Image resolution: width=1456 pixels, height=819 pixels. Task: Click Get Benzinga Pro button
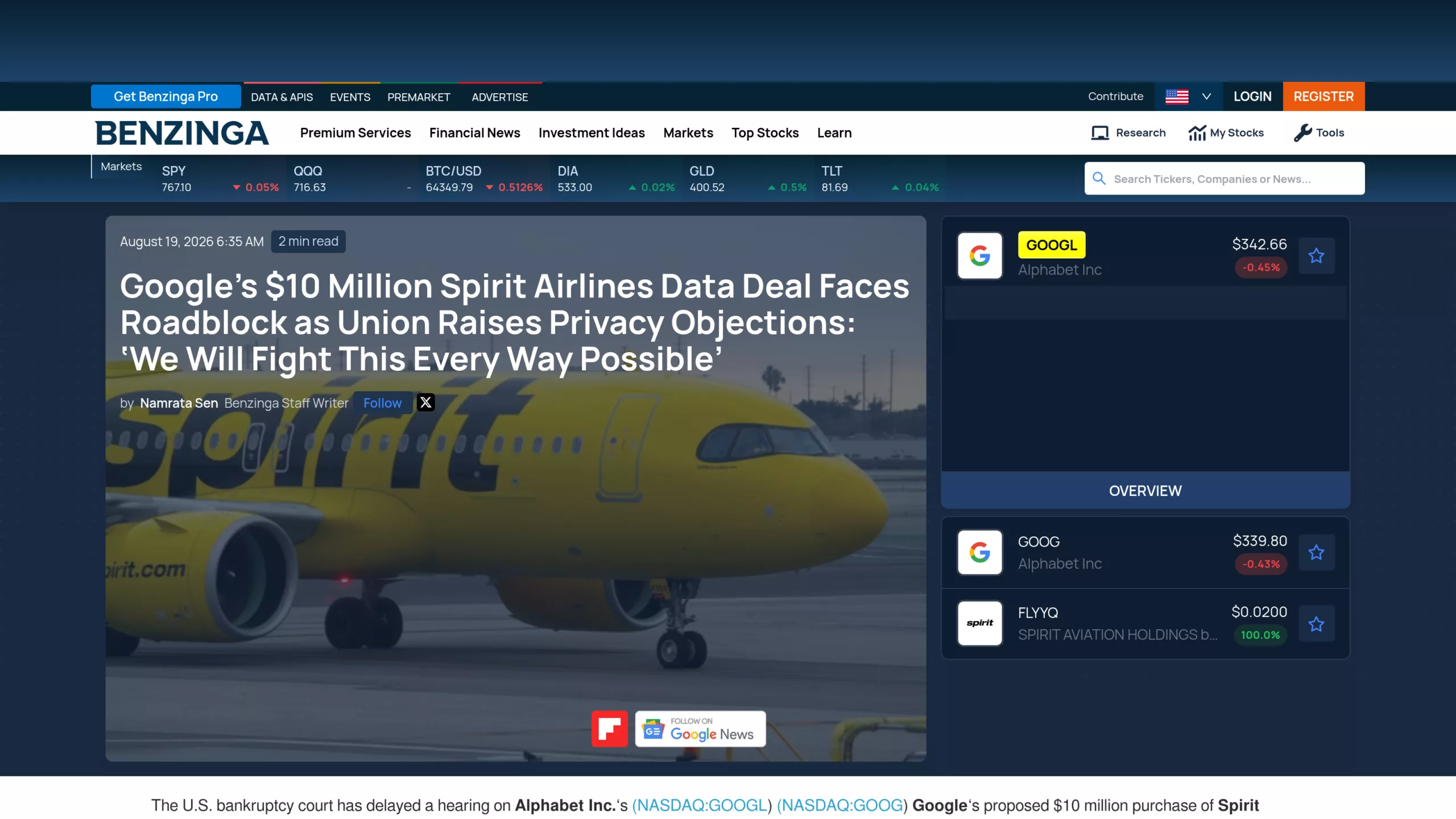pyautogui.click(x=166, y=97)
